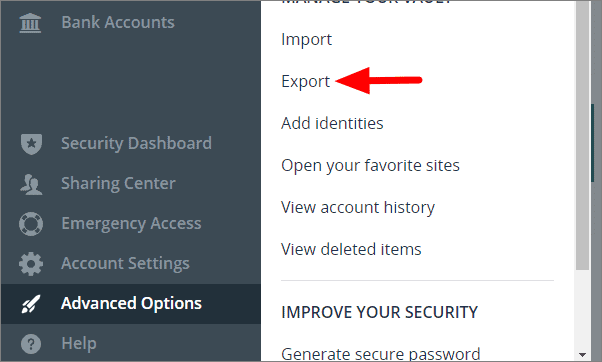Click the Import link
Image resolution: width=602 pixels, height=362 pixels.
pos(306,40)
